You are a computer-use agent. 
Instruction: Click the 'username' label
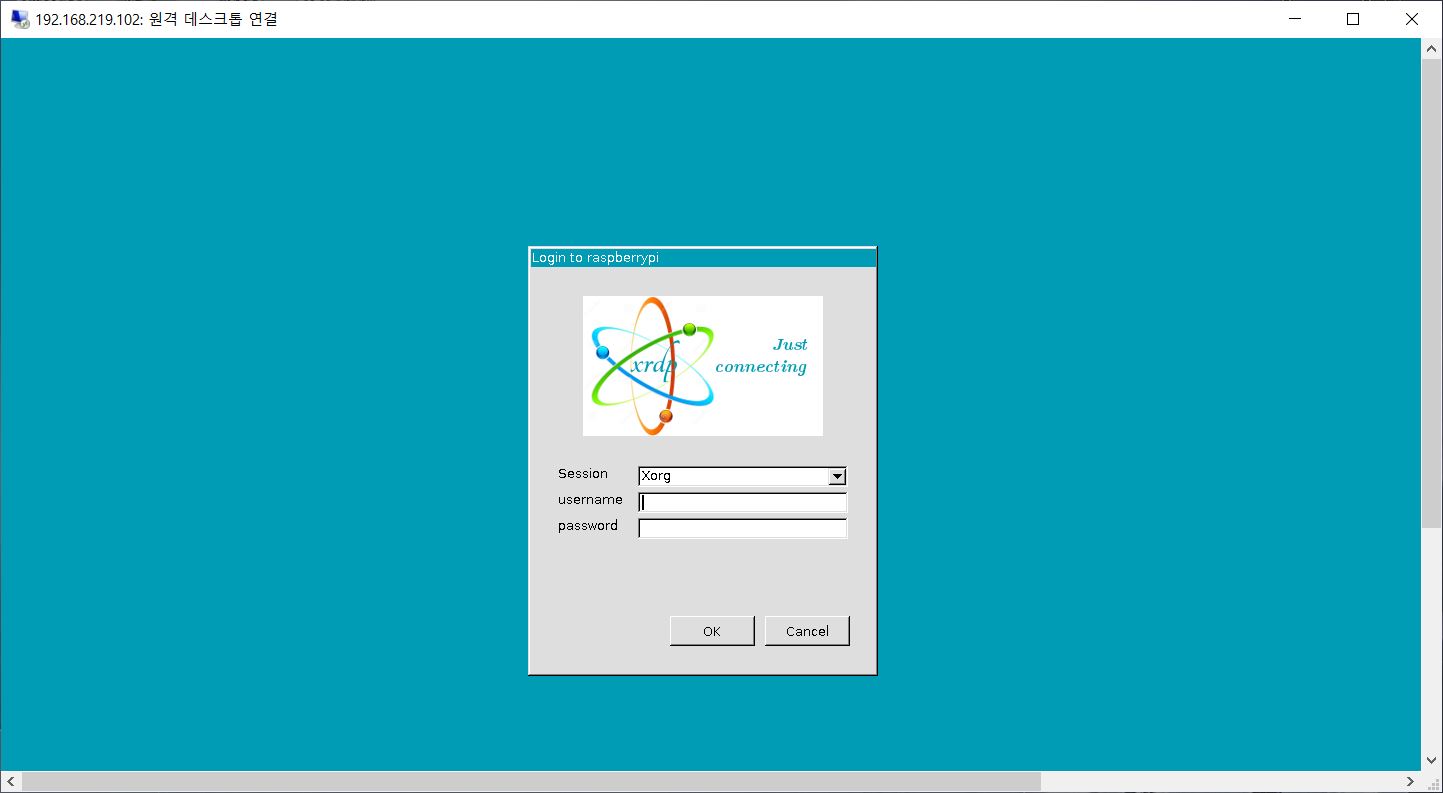pyautogui.click(x=590, y=500)
